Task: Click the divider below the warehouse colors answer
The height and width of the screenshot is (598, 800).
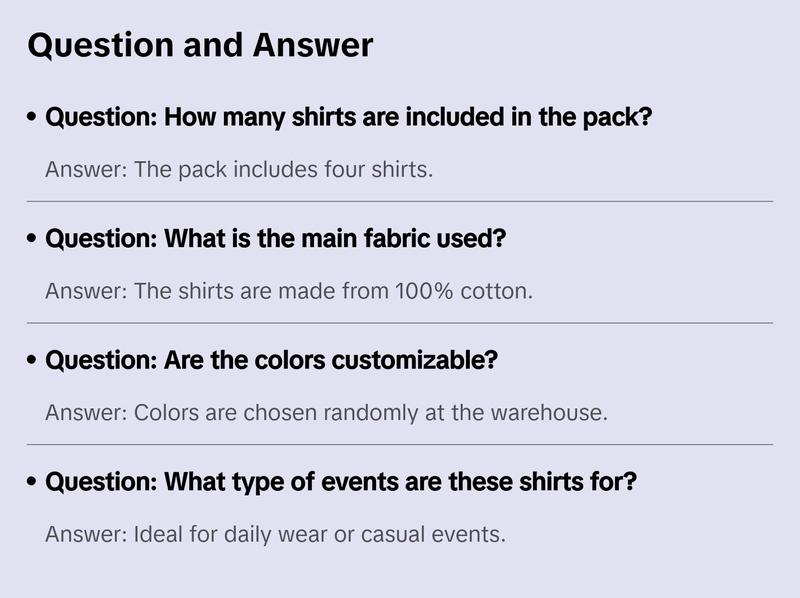Action: click(x=400, y=444)
